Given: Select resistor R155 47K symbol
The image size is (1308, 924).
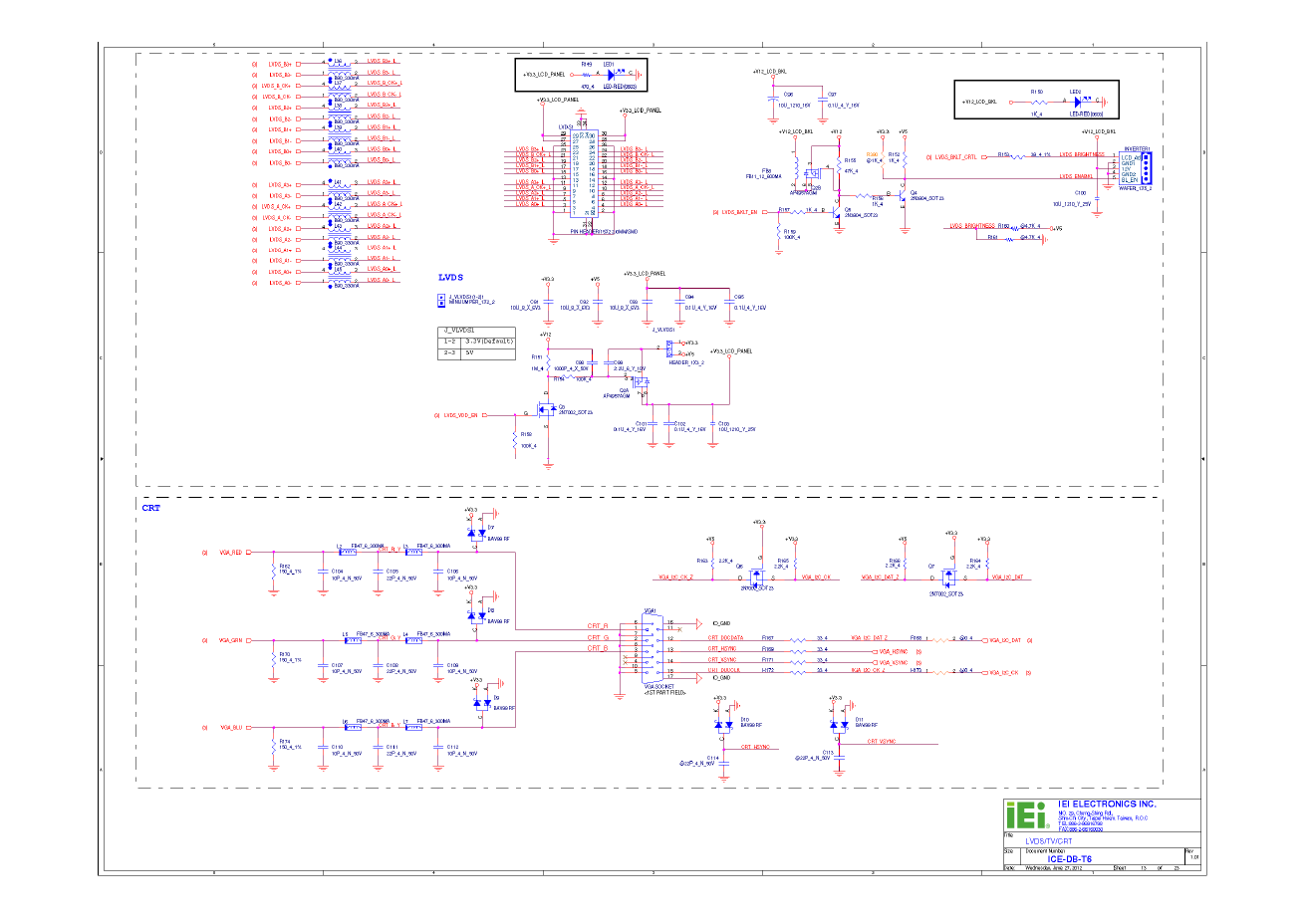Looking at the screenshot, I should pos(839,167).
